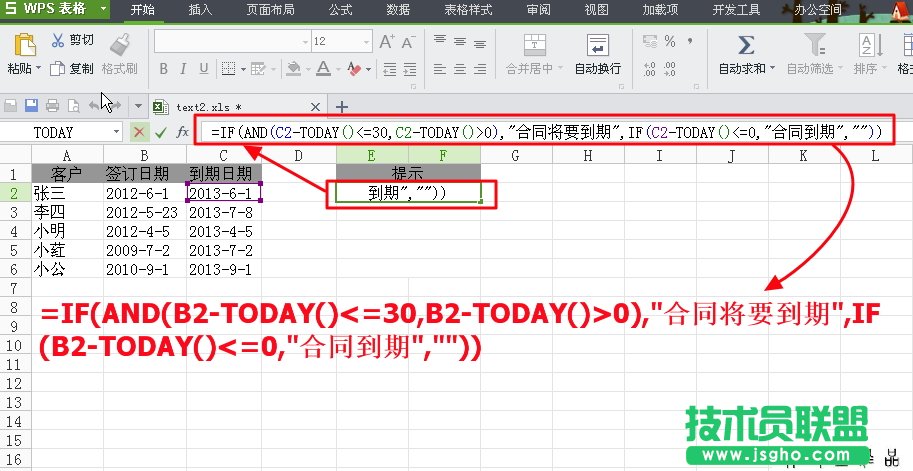The height and width of the screenshot is (471, 913).
Task: Click the clear formatting eraser icon
Action: (x=354, y=69)
